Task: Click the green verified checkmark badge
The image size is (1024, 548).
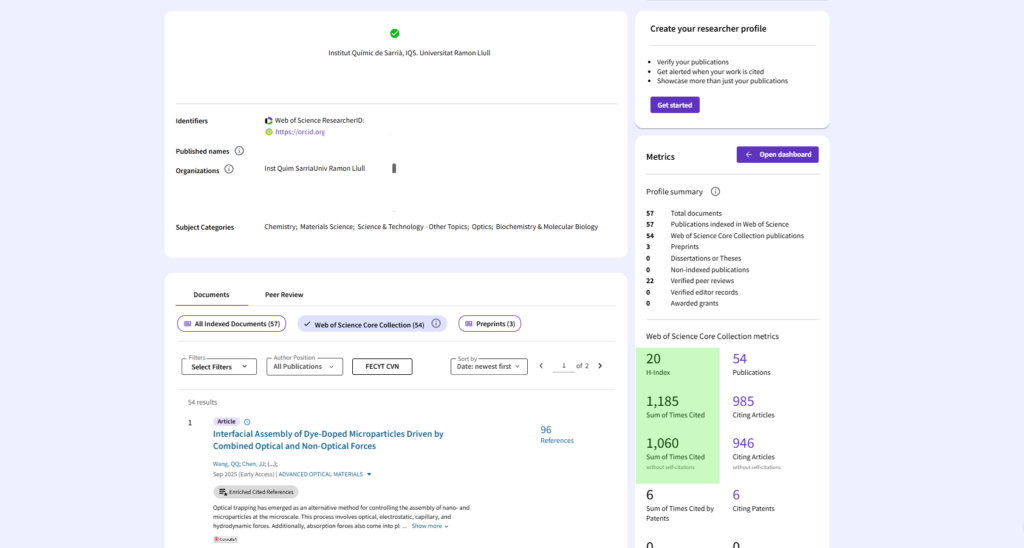Action: pos(394,33)
